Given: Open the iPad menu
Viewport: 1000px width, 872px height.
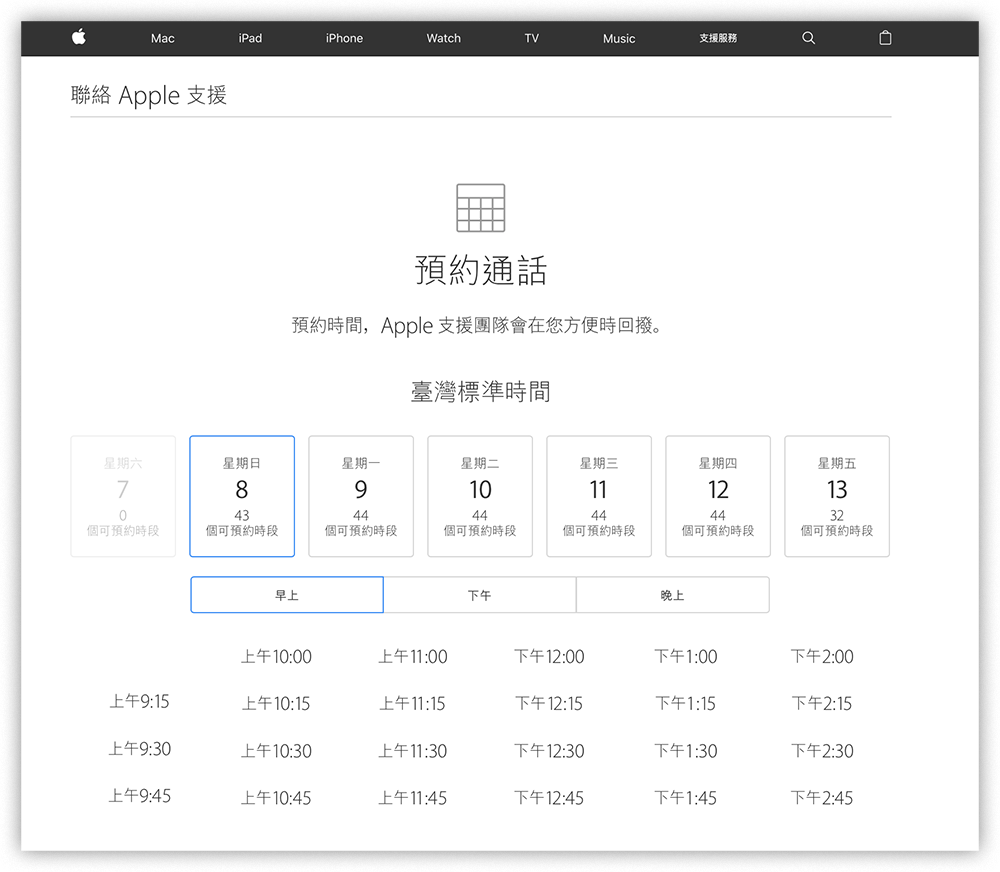Looking at the screenshot, I should click(x=250, y=38).
